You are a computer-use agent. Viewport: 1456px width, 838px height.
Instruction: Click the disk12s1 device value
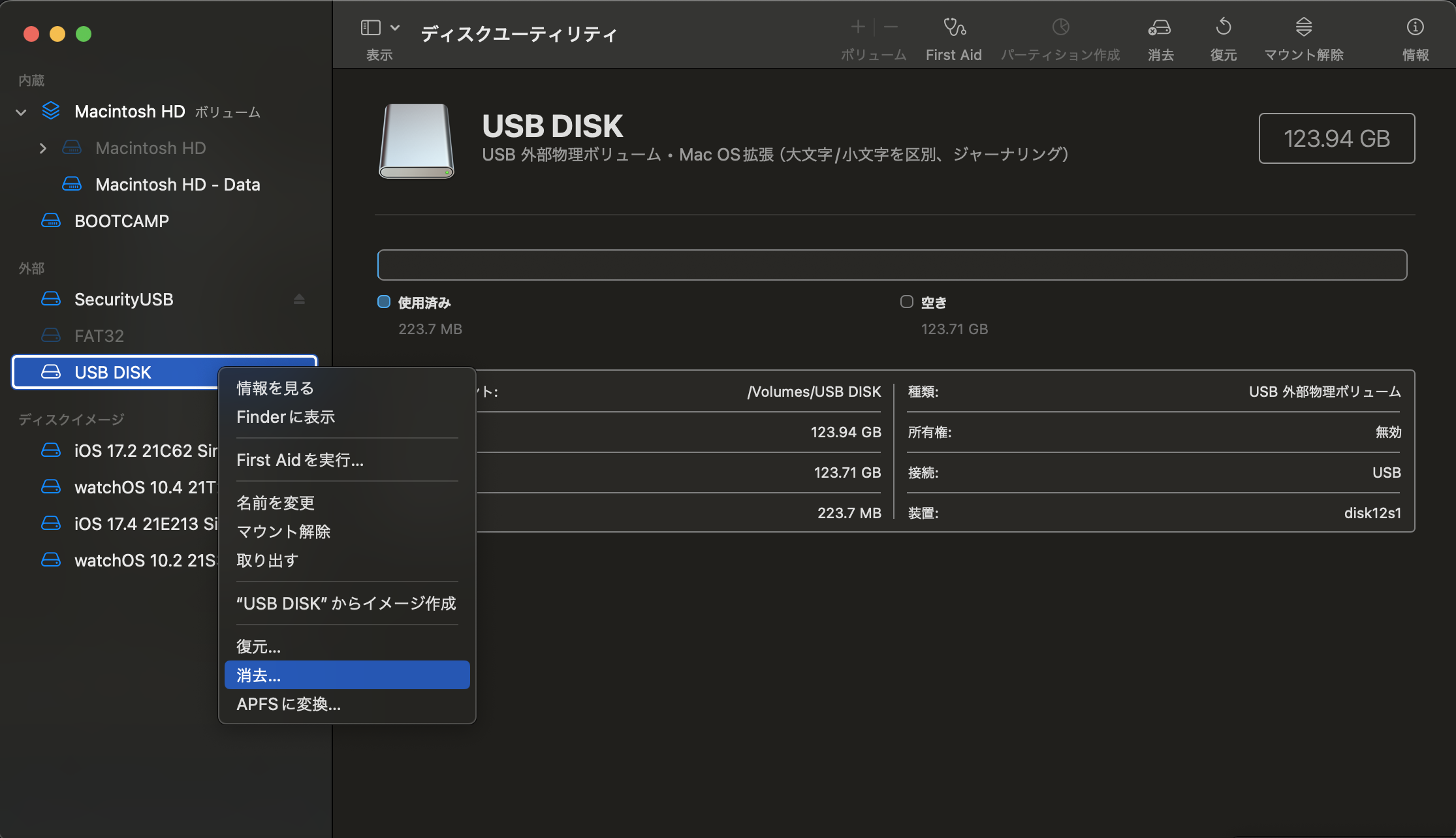pos(1372,513)
